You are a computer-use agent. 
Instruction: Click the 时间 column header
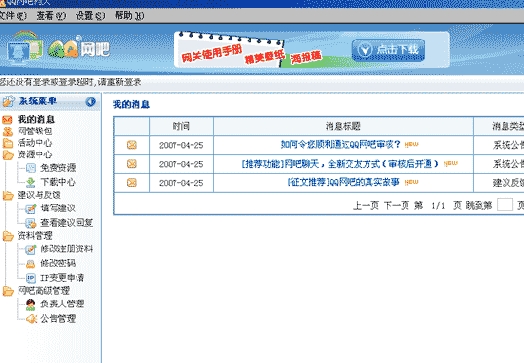tap(181, 126)
